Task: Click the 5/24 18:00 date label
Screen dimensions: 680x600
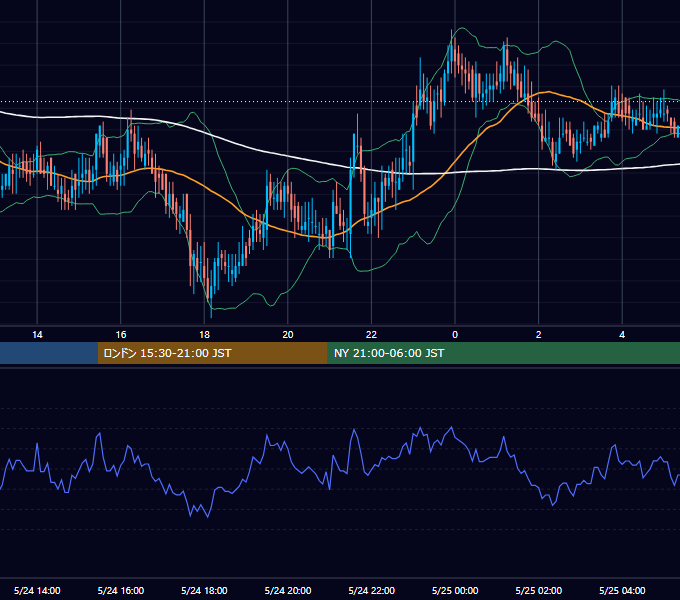Action: (x=204, y=590)
